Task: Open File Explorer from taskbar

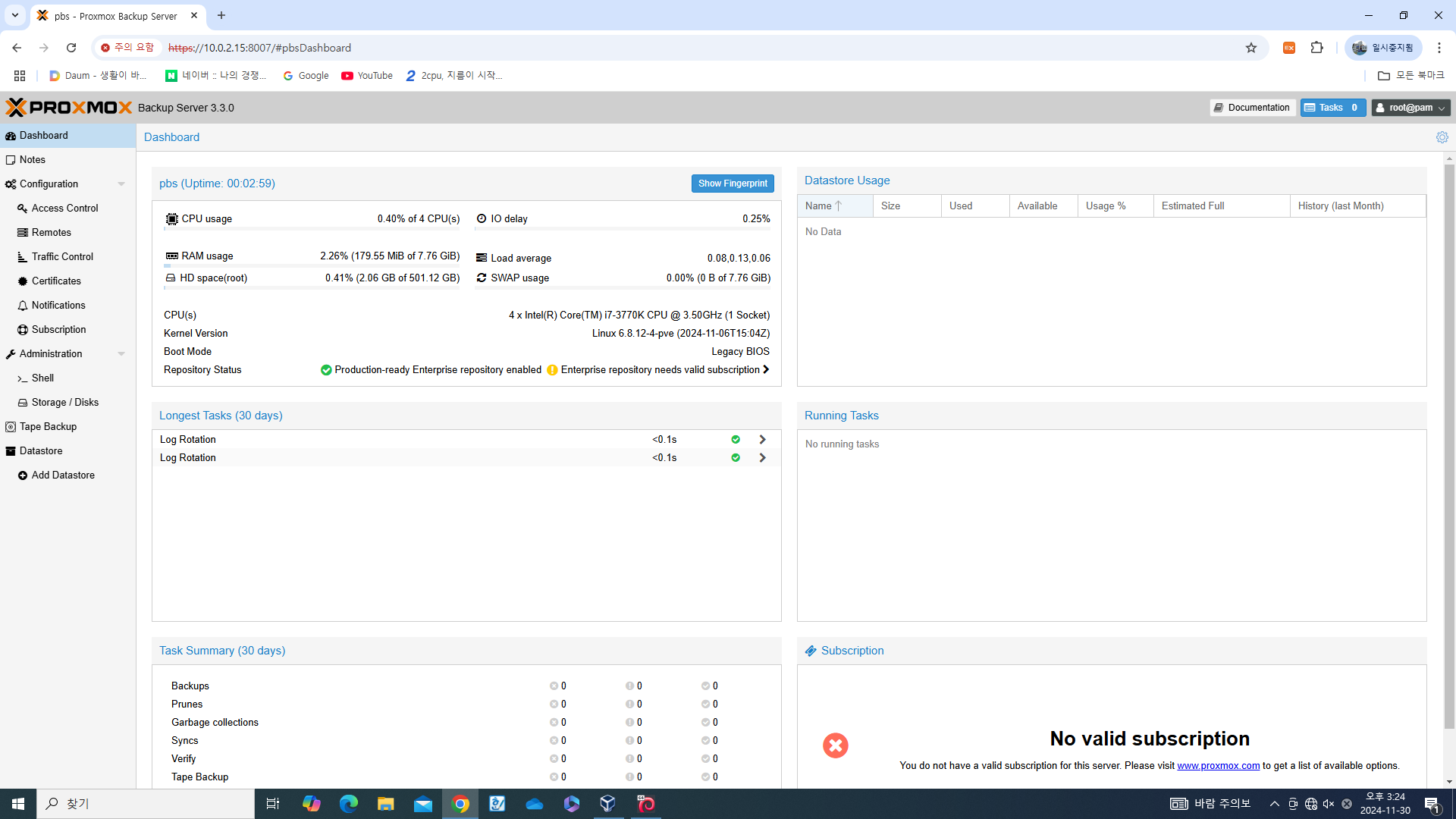Action: click(386, 804)
